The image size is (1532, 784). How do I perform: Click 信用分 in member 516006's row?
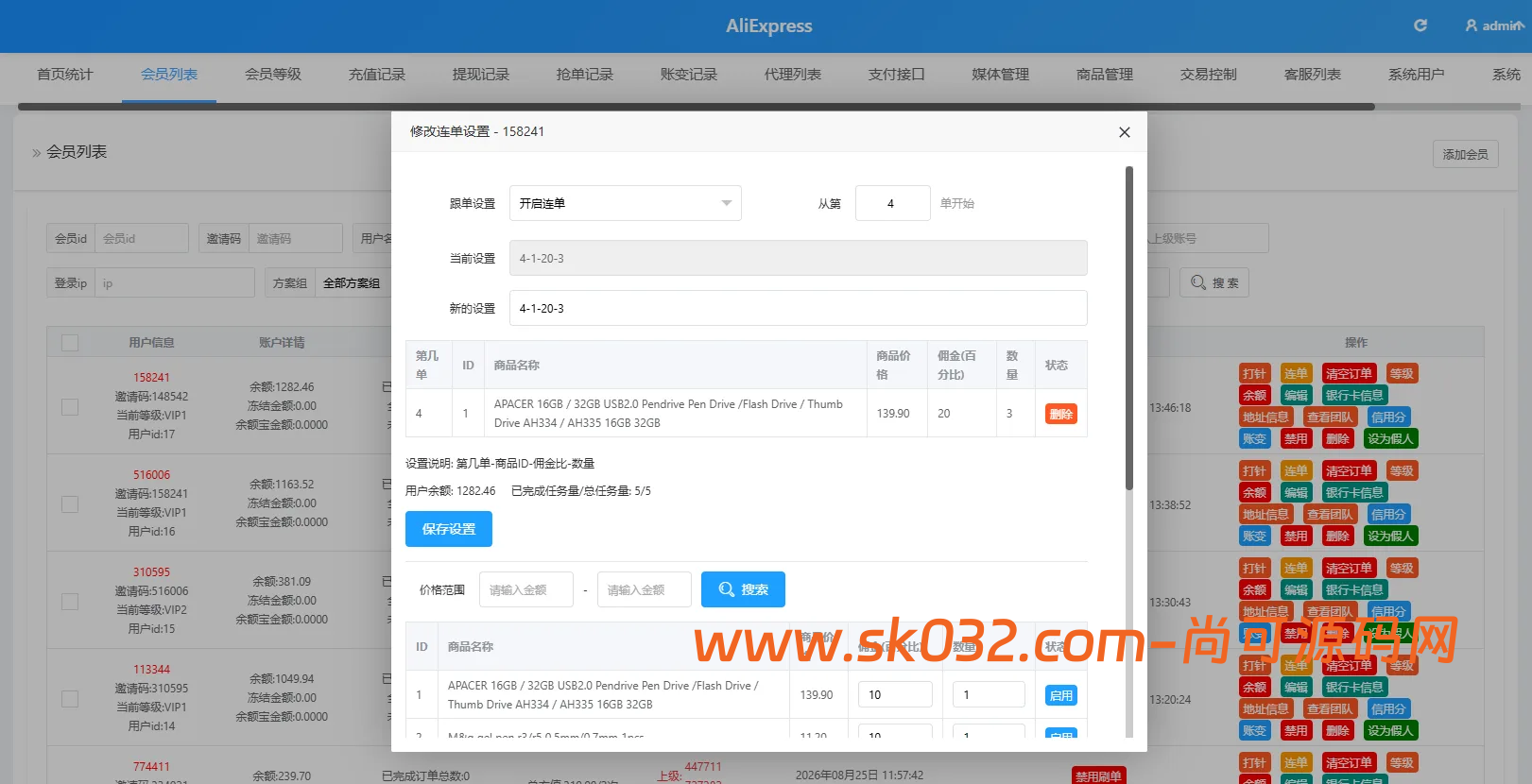1388,514
